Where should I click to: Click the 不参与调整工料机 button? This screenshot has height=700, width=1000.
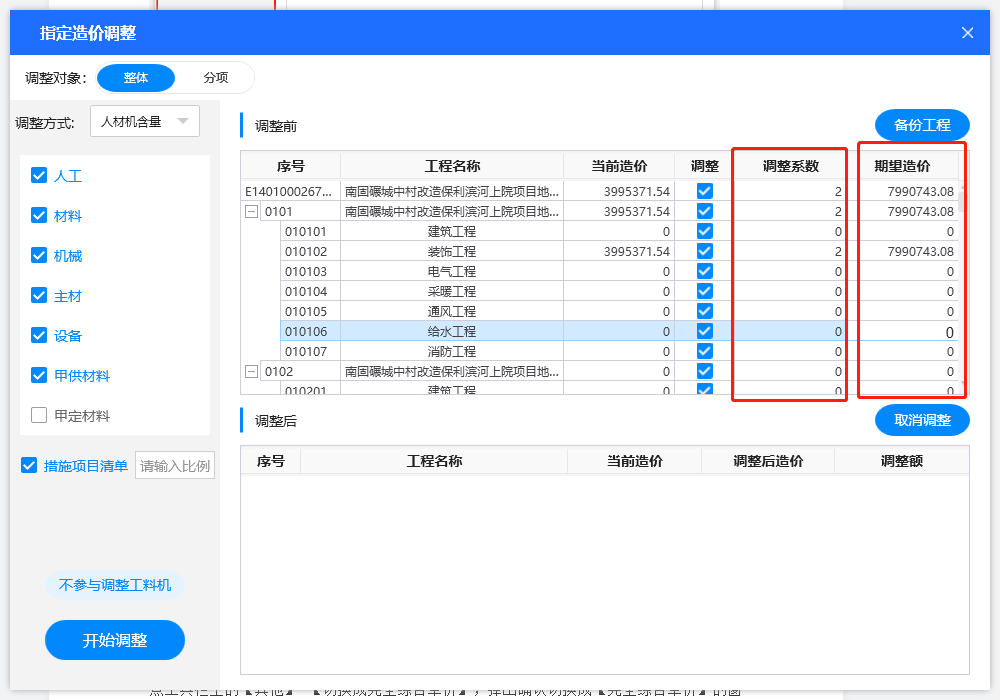coord(115,586)
